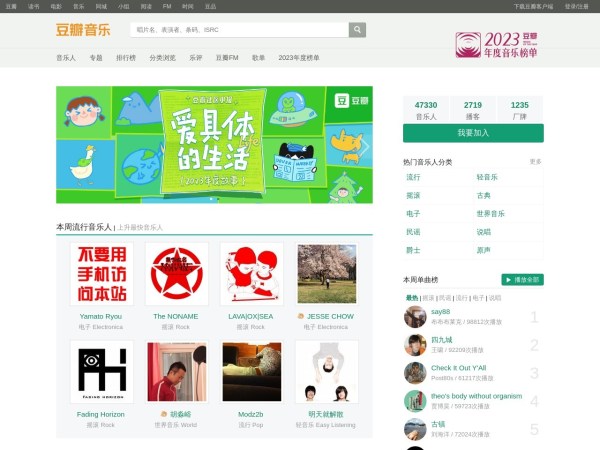Open Fading Horizon logo thumbnail

[x=101, y=371]
